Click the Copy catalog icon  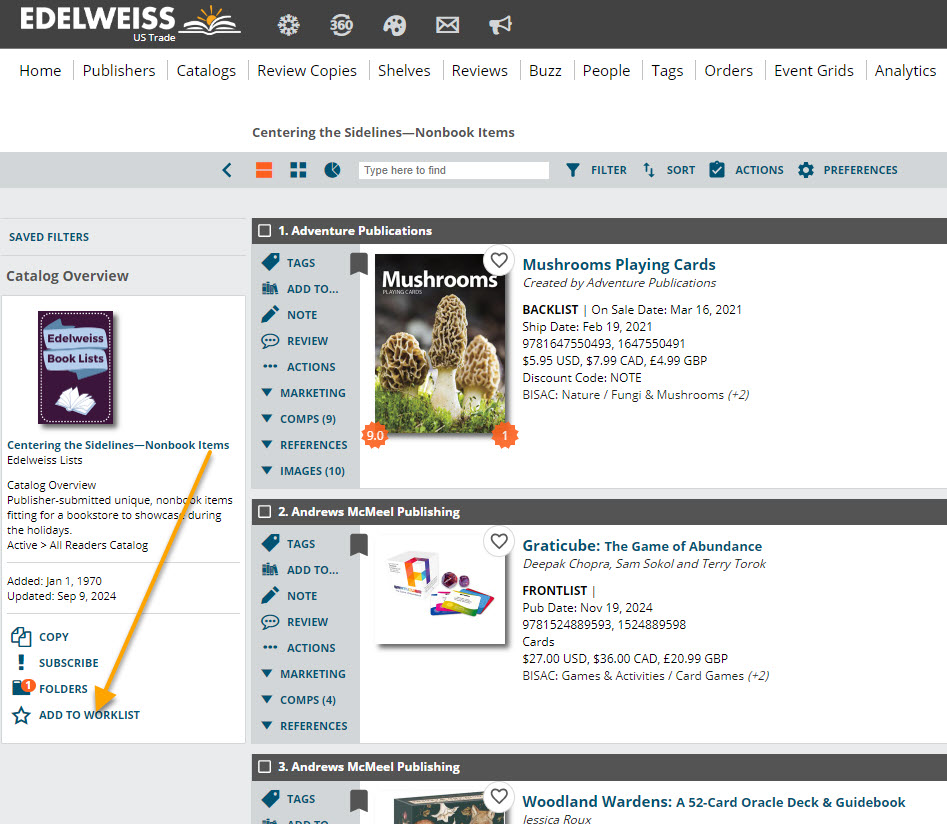click(x=21, y=637)
